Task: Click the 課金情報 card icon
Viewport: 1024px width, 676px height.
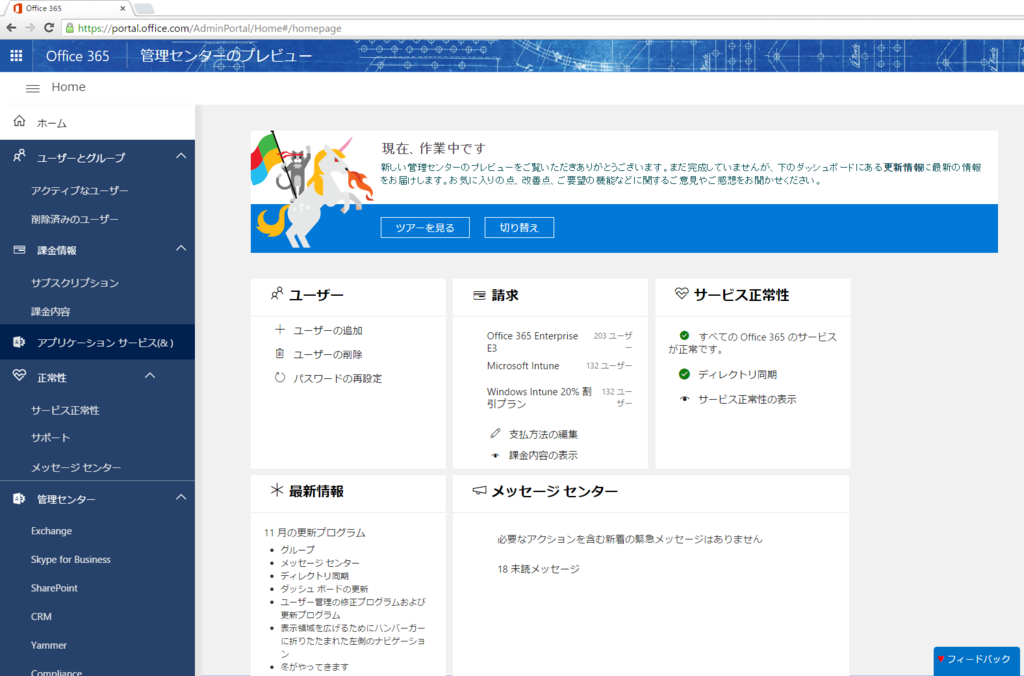Action: (20, 249)
